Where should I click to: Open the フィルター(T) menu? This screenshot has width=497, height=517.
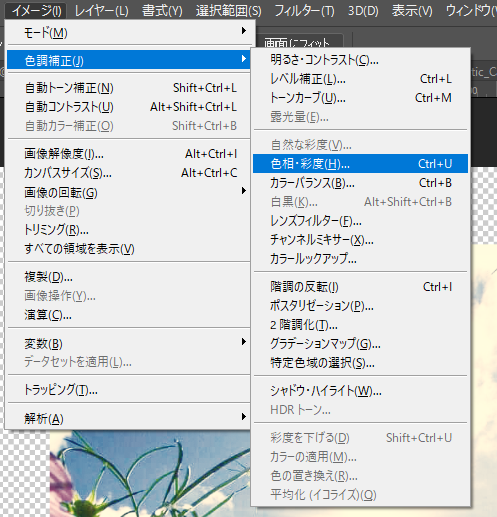(x=304, y=11)
